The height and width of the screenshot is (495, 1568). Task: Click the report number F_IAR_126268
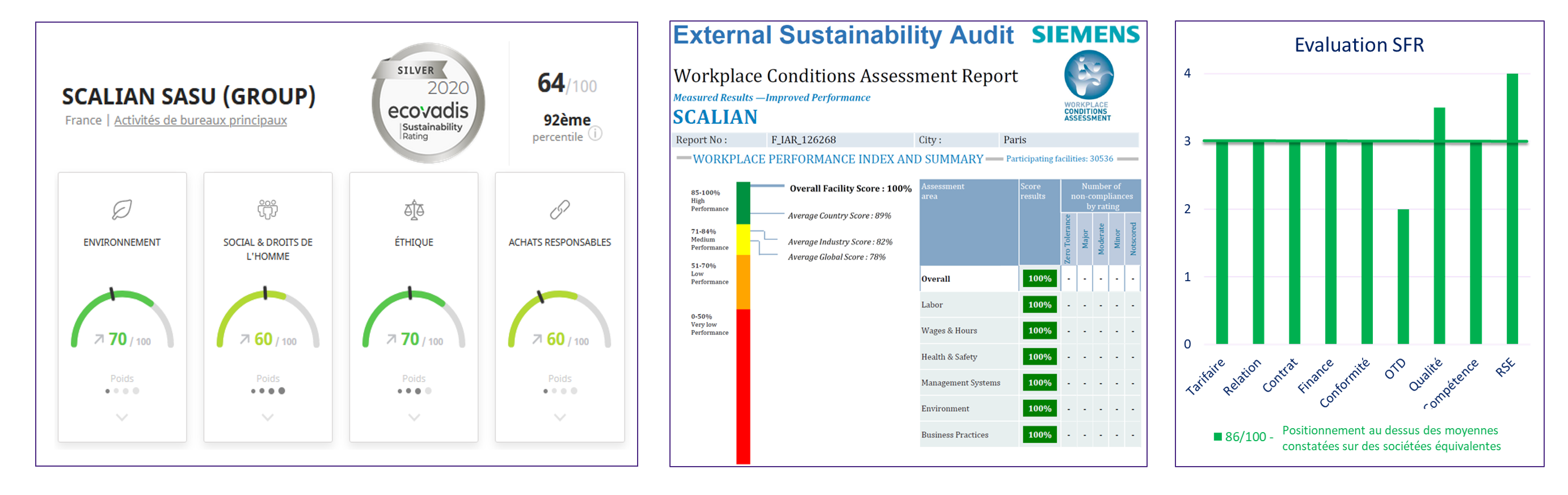click(803, 140)
